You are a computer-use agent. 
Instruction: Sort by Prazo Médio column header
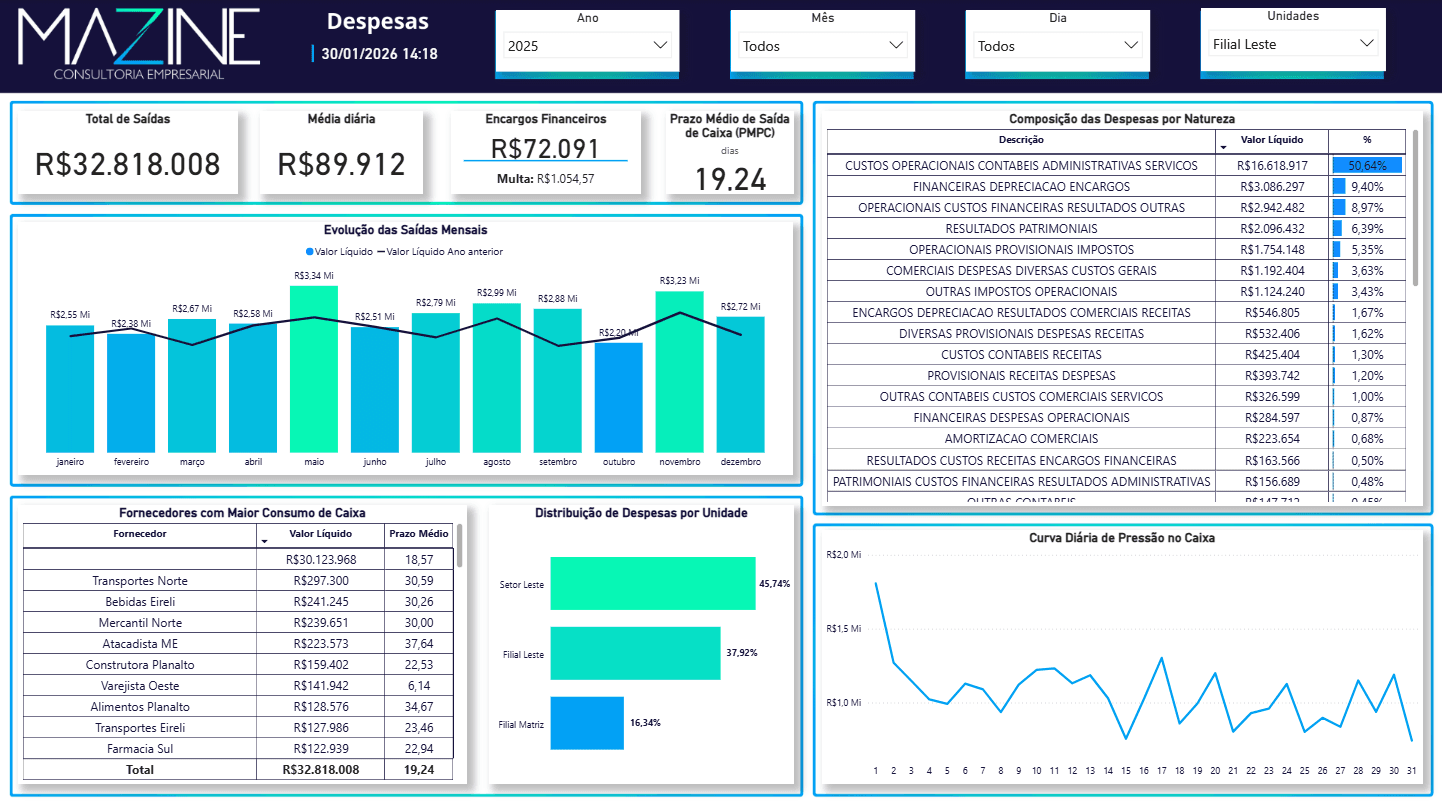[x=418, y=534]
